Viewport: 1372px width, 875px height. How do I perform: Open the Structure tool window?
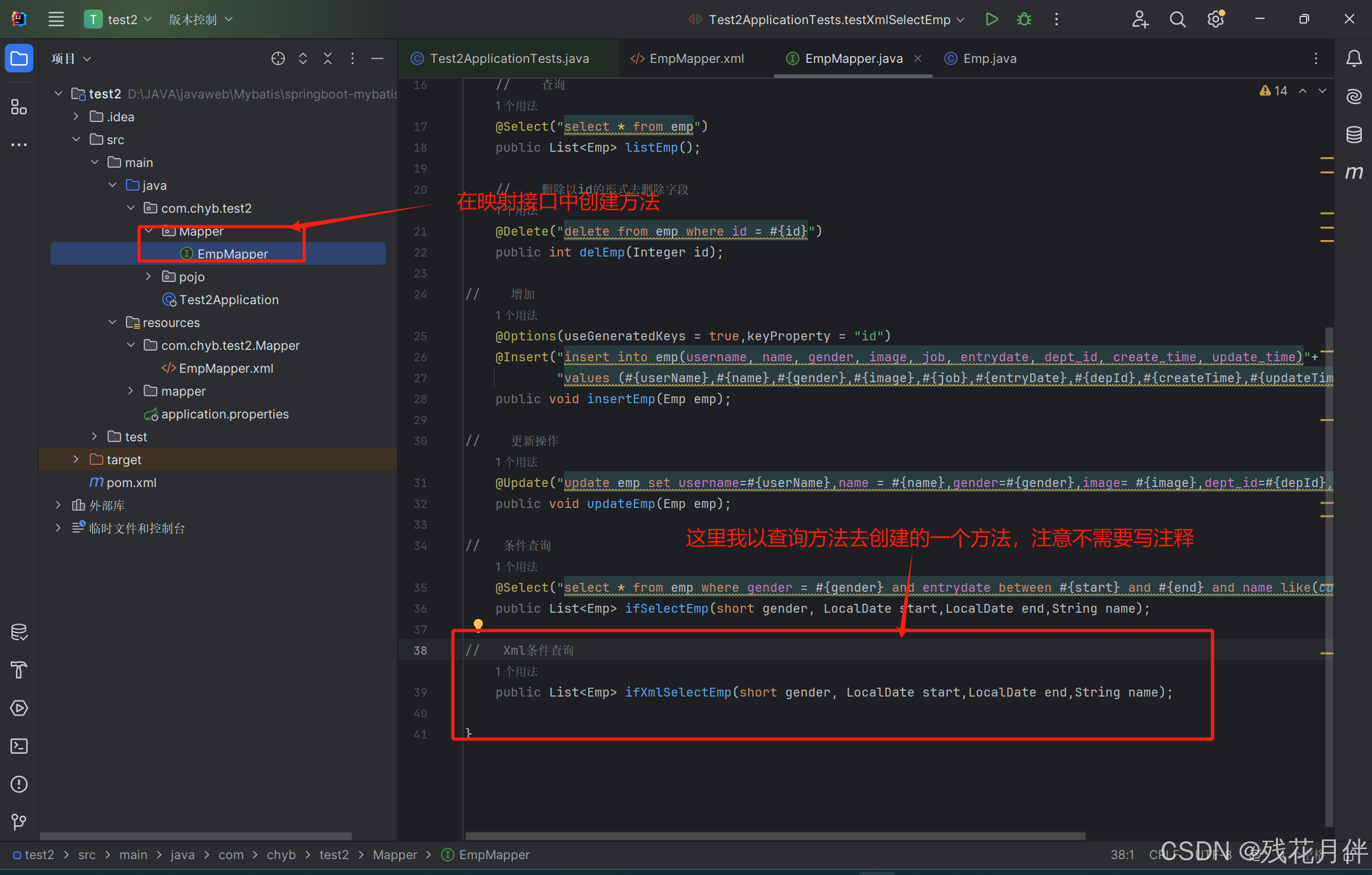coord(19,107)
